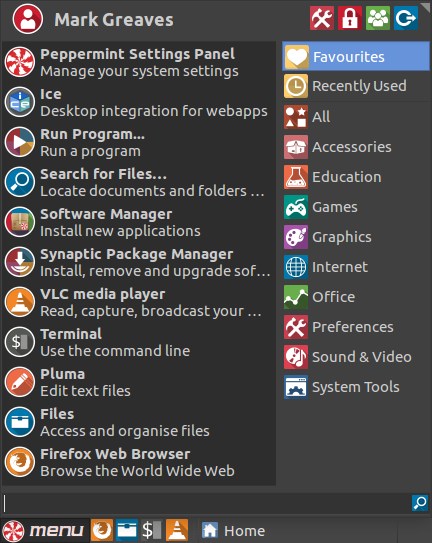Click Terminal launcher in the panel
This screenshot has height=543, width=432.
[x=152, y=530]
